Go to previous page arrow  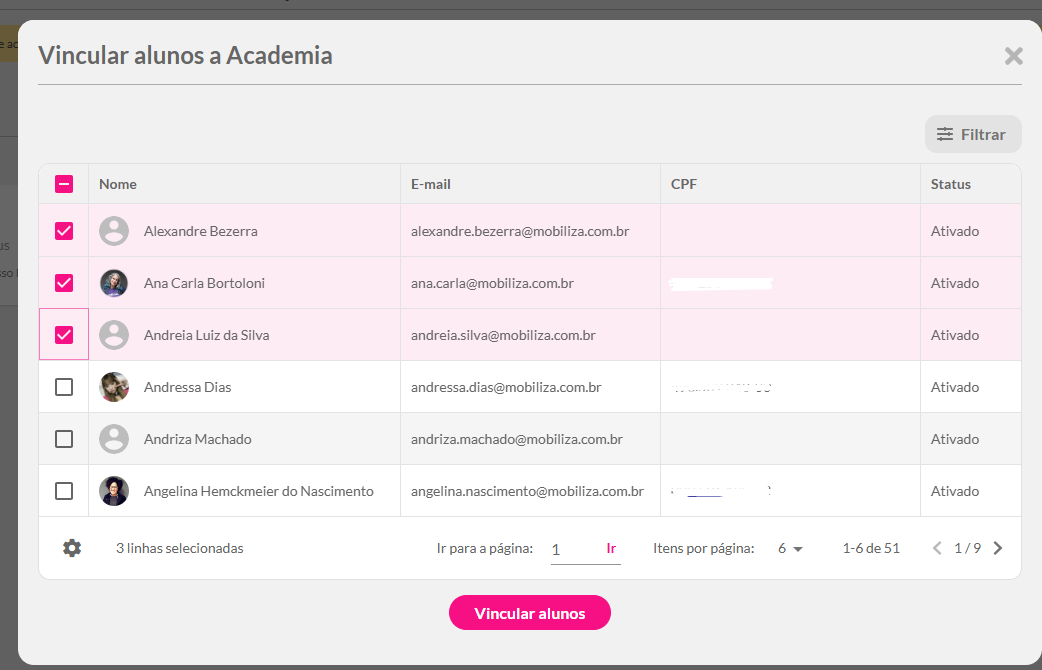coord(937,548)
